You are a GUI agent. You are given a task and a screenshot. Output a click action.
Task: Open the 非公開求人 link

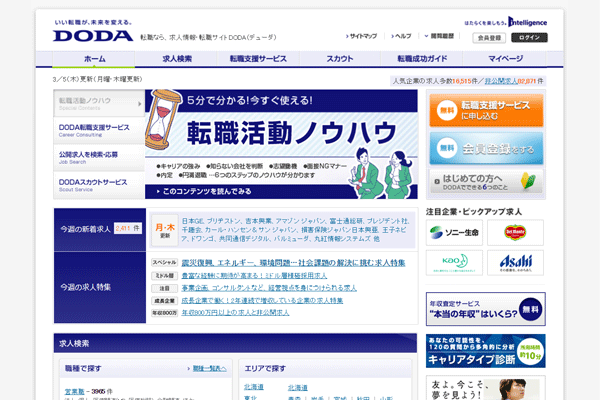501,81
